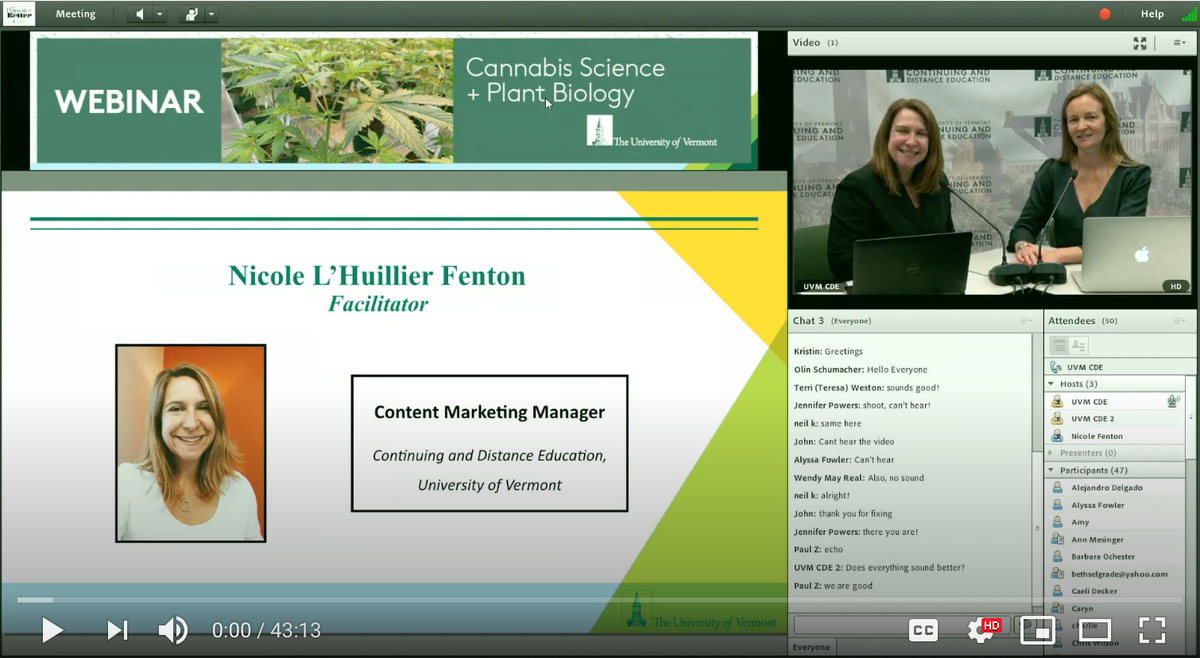1200x658 pixels.
Task: Click the raise hand status icon
Action: (x=191, y=14)
